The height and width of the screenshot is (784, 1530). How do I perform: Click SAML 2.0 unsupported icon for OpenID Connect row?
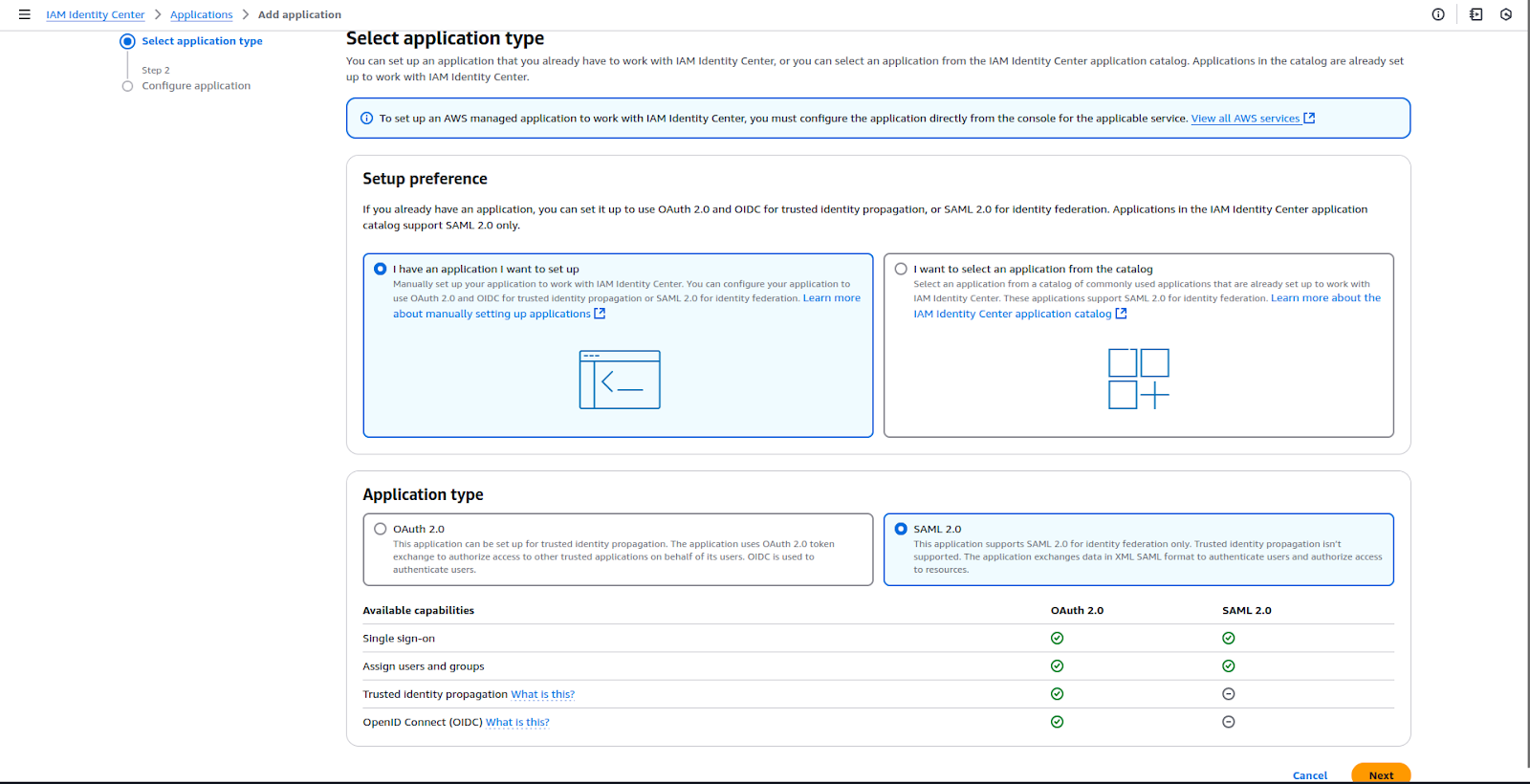[x=1228, y=722]
